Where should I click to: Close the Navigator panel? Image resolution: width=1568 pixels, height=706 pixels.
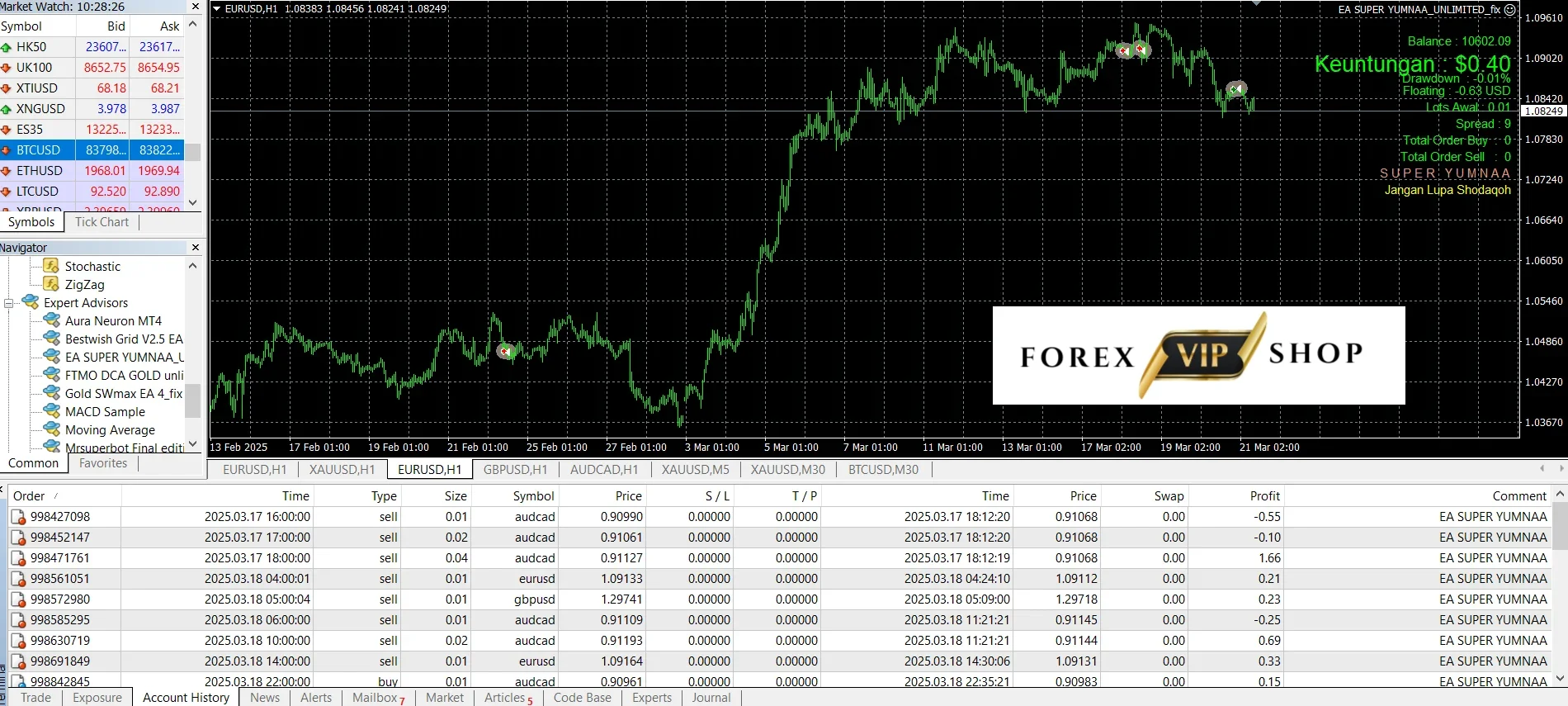196,248
